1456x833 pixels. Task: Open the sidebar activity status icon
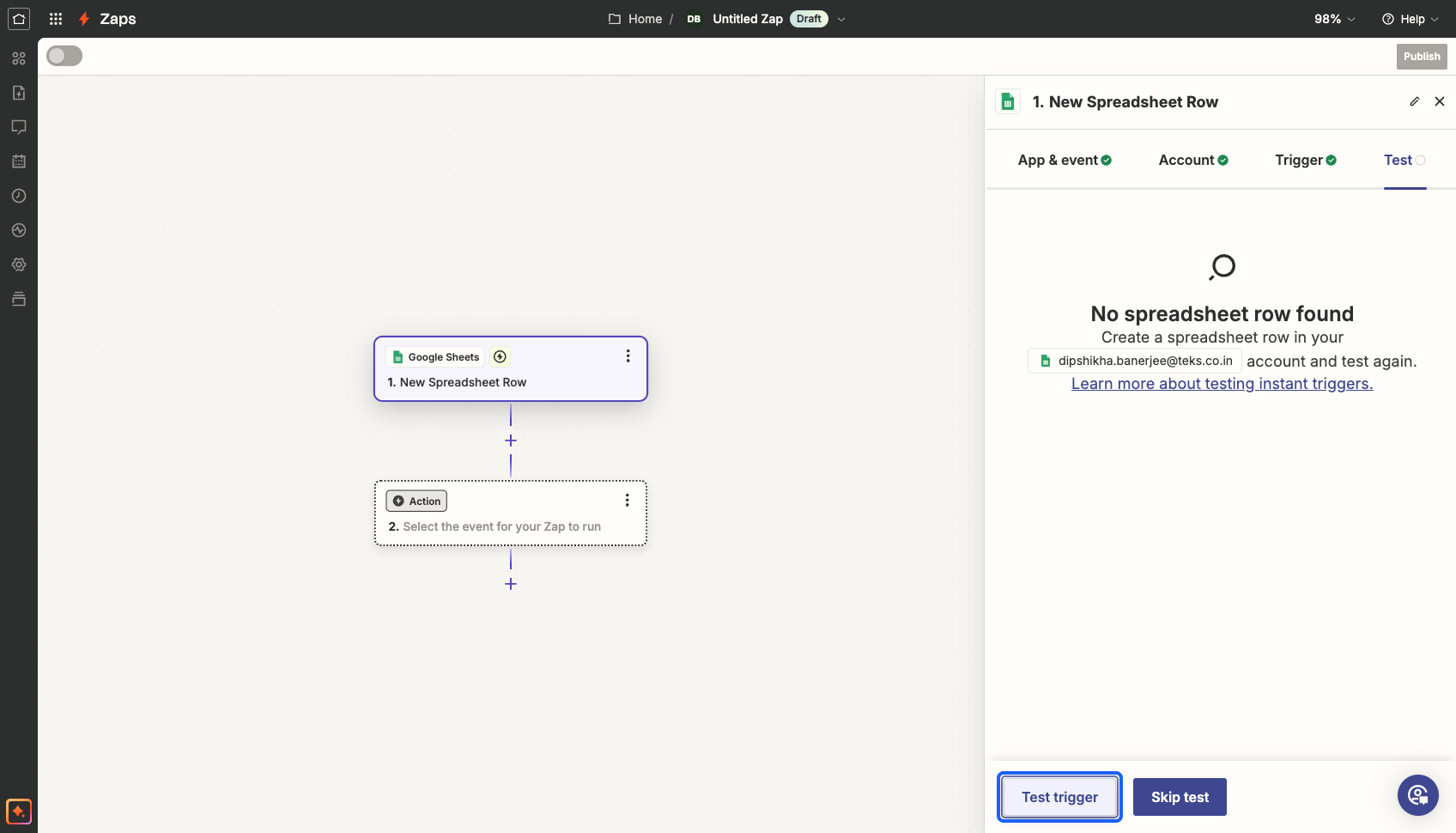19,230
